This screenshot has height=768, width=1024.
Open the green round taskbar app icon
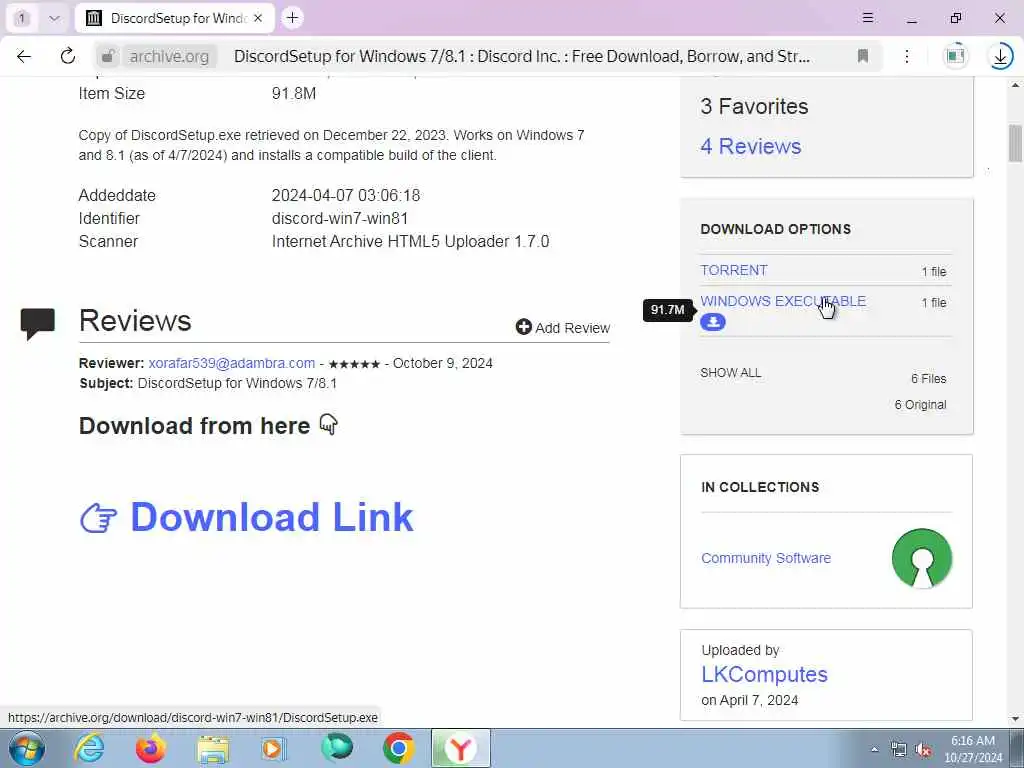(337, 748)
